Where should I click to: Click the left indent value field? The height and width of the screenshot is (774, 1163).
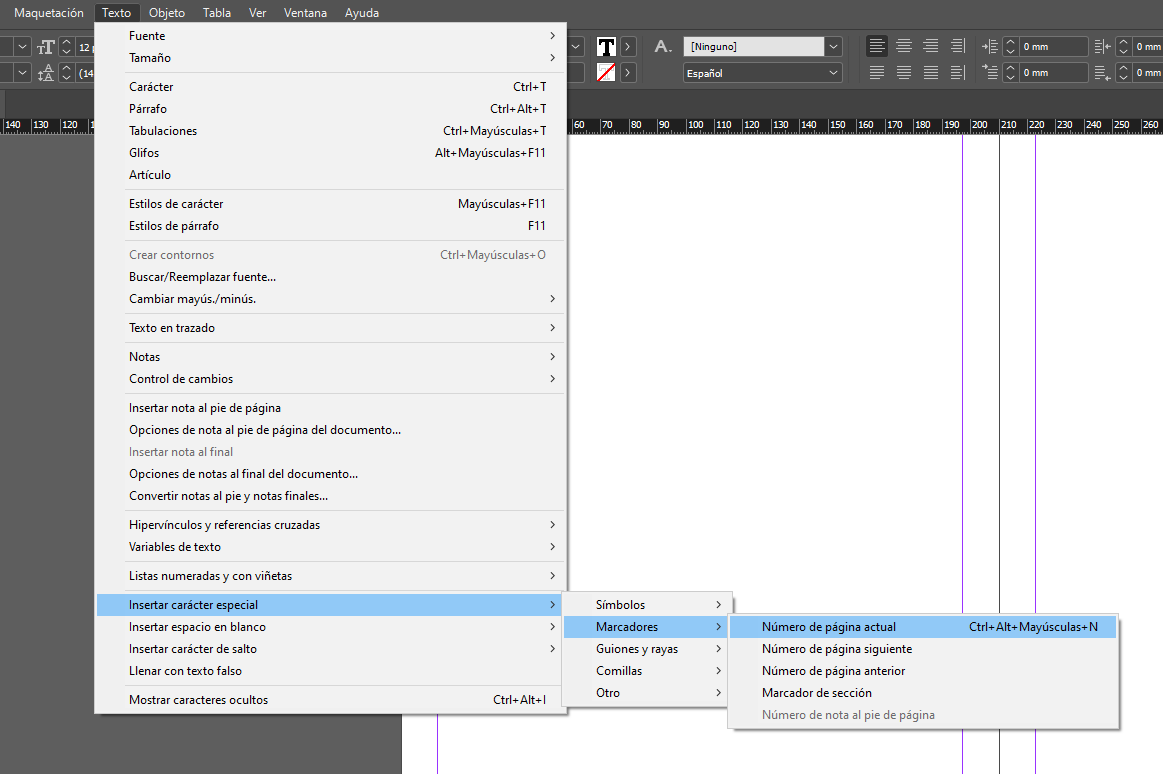[x=1053, y=47]
